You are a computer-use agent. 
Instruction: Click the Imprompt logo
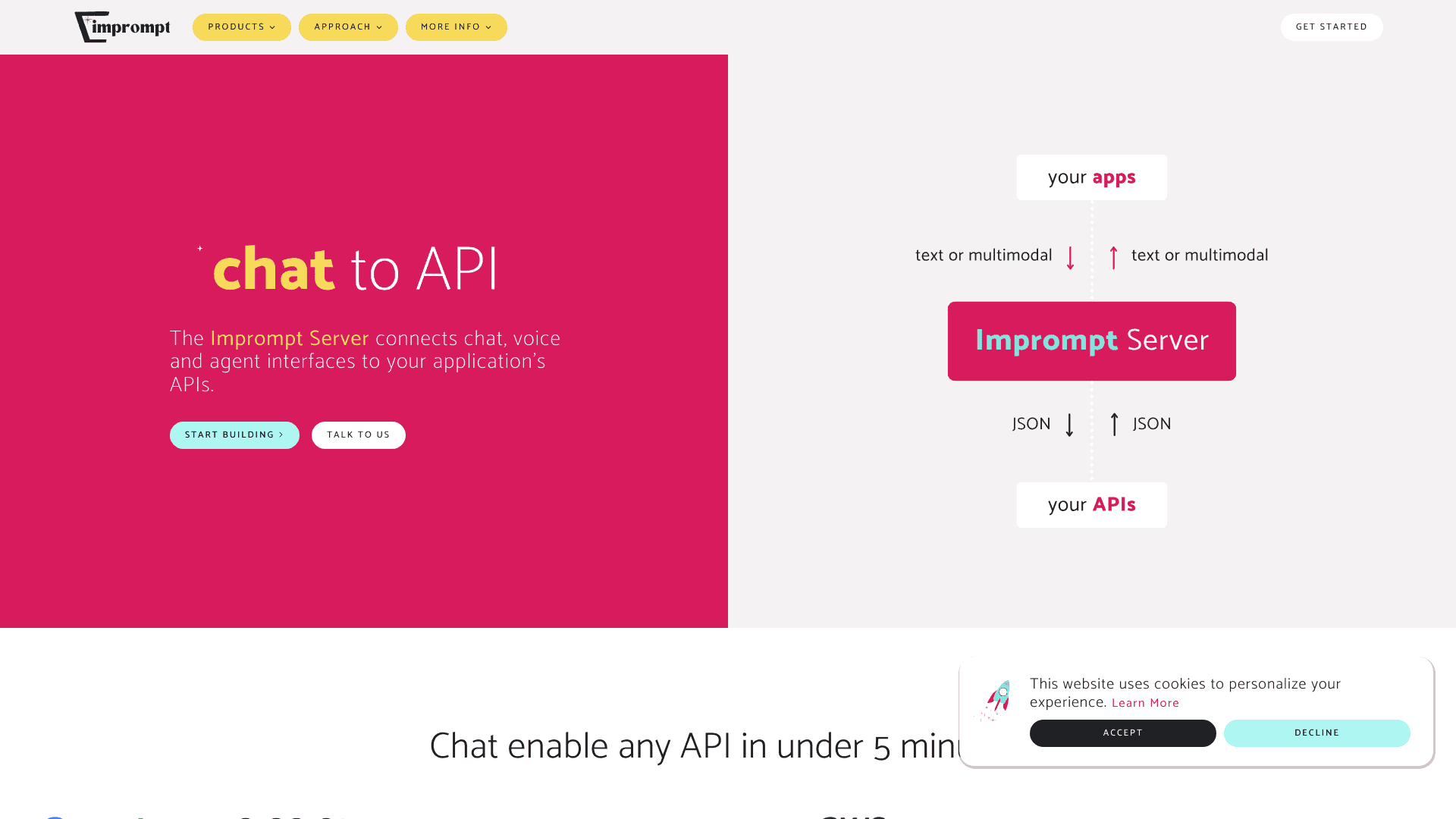click(122, 26)
